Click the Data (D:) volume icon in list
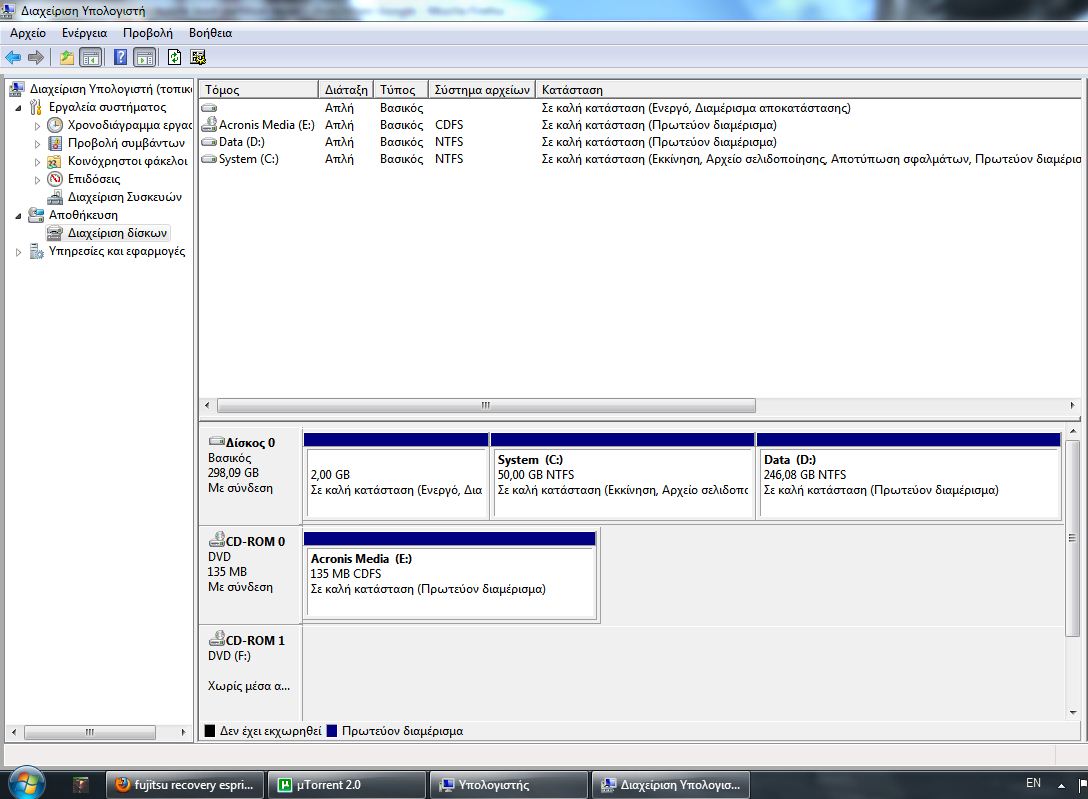 click(x=209, y=142)
